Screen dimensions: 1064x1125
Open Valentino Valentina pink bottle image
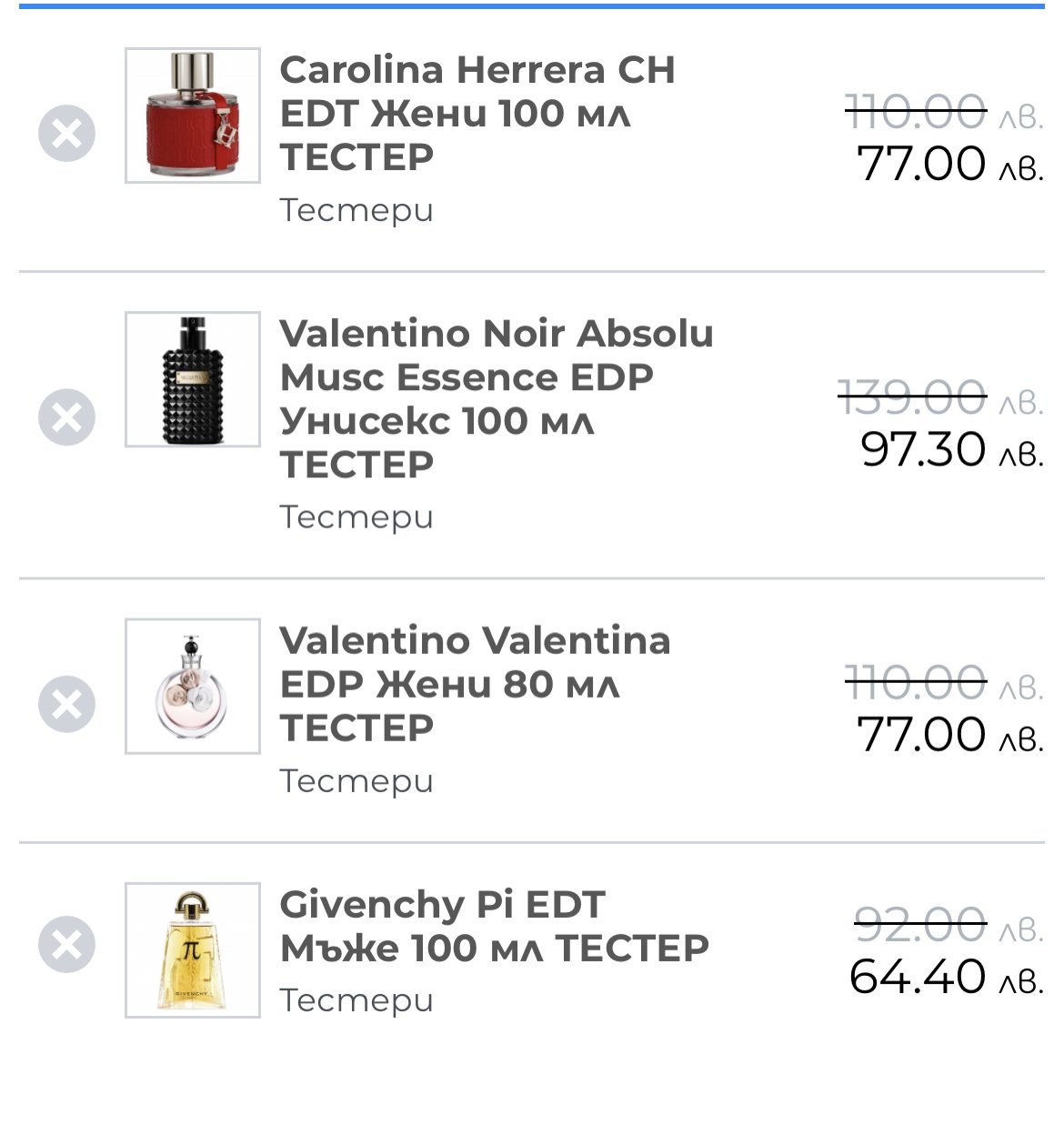192,686
